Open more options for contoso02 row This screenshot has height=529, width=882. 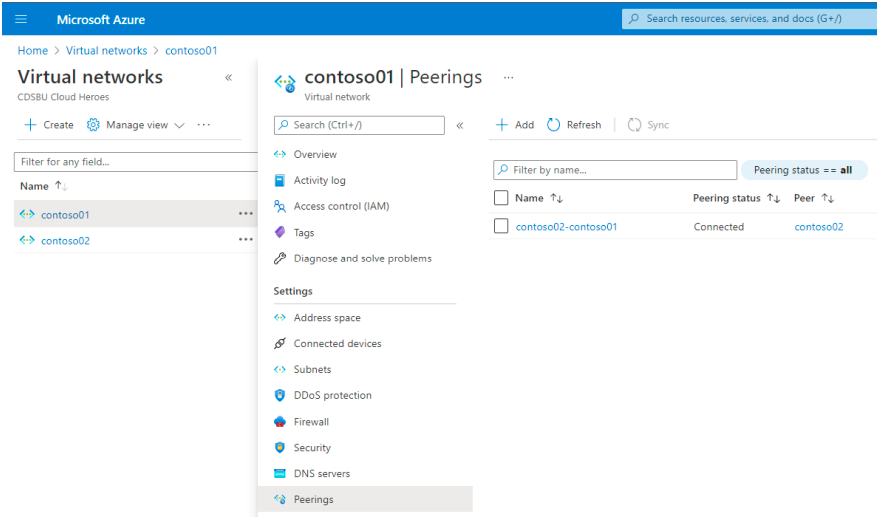(246, 239)
